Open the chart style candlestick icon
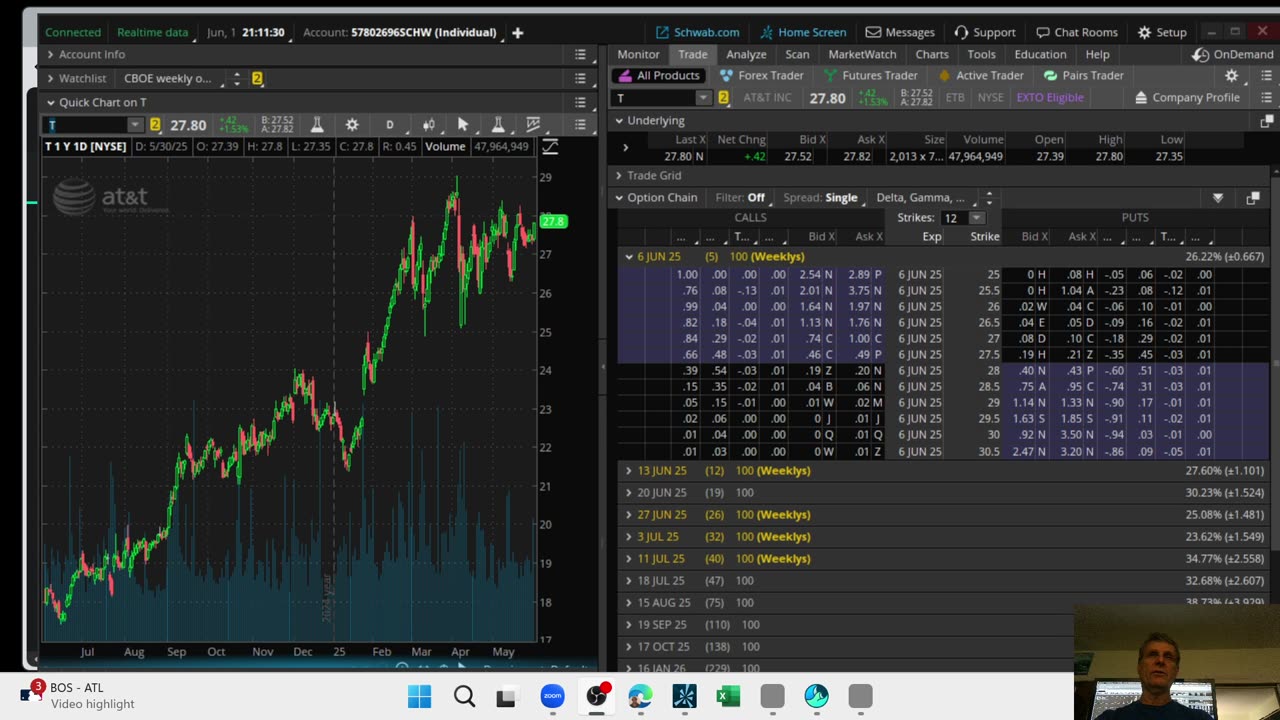The image size is (1280, 720). tap(428, 125)
